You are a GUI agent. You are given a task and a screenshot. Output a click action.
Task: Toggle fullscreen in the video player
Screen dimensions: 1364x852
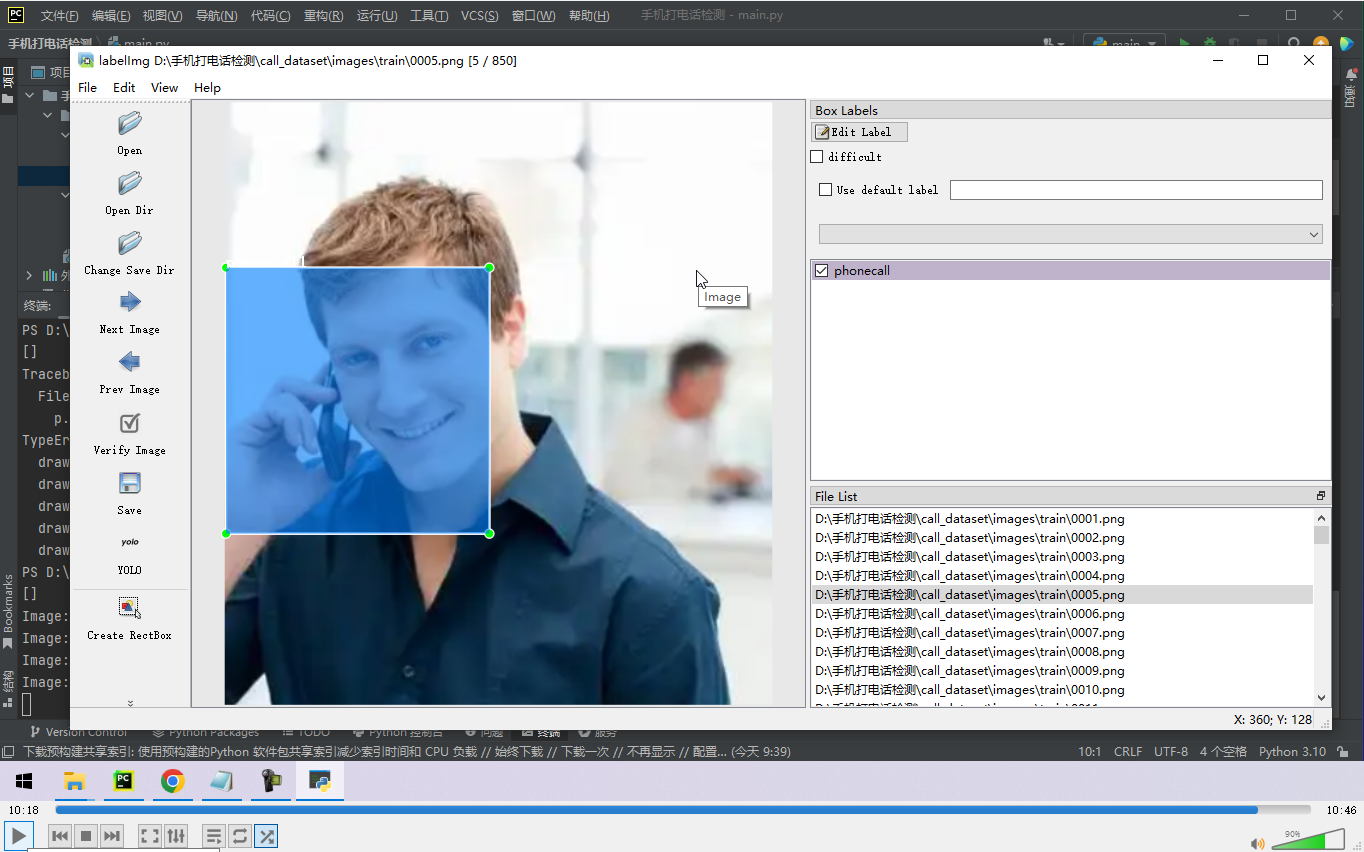[x=149, y=836]
